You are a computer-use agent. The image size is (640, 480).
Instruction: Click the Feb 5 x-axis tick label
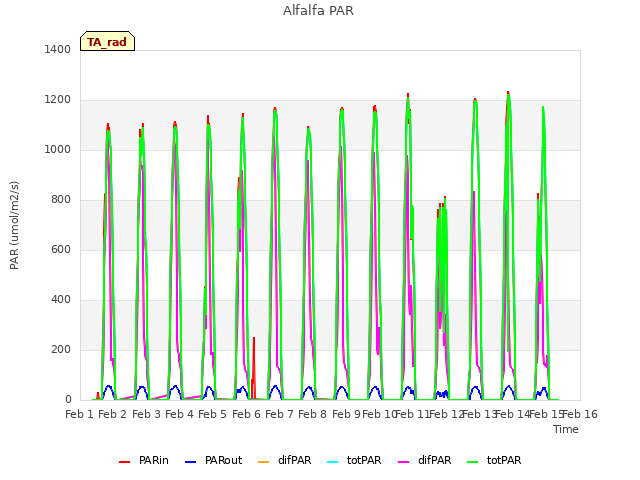point(212,414)
